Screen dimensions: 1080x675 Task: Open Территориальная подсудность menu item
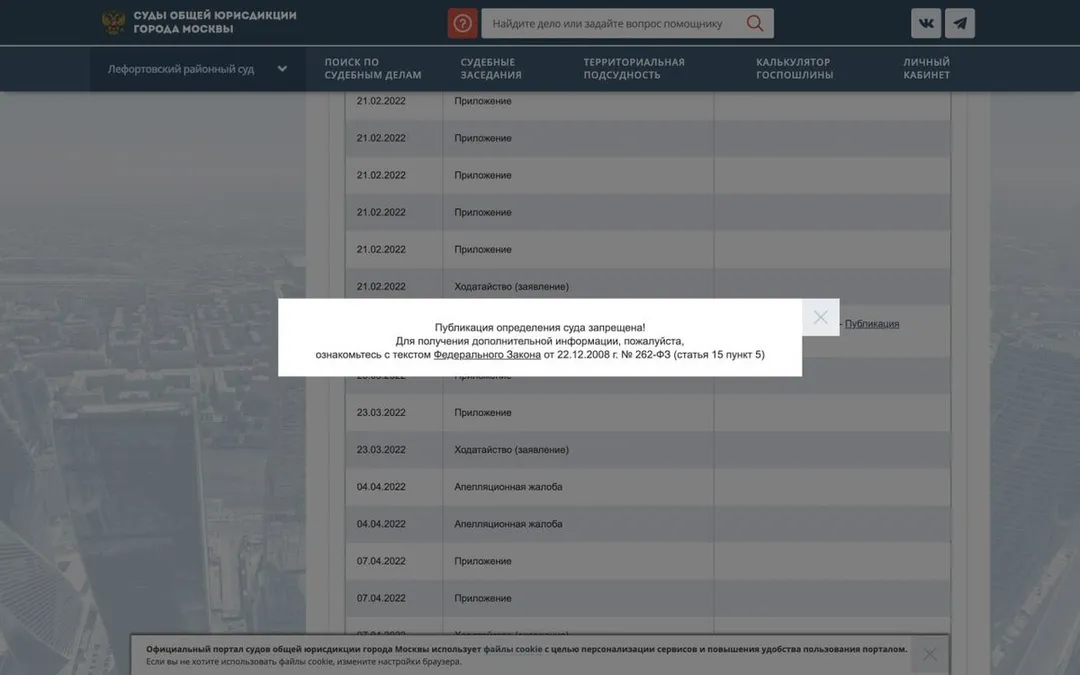[x=634, y=68]
